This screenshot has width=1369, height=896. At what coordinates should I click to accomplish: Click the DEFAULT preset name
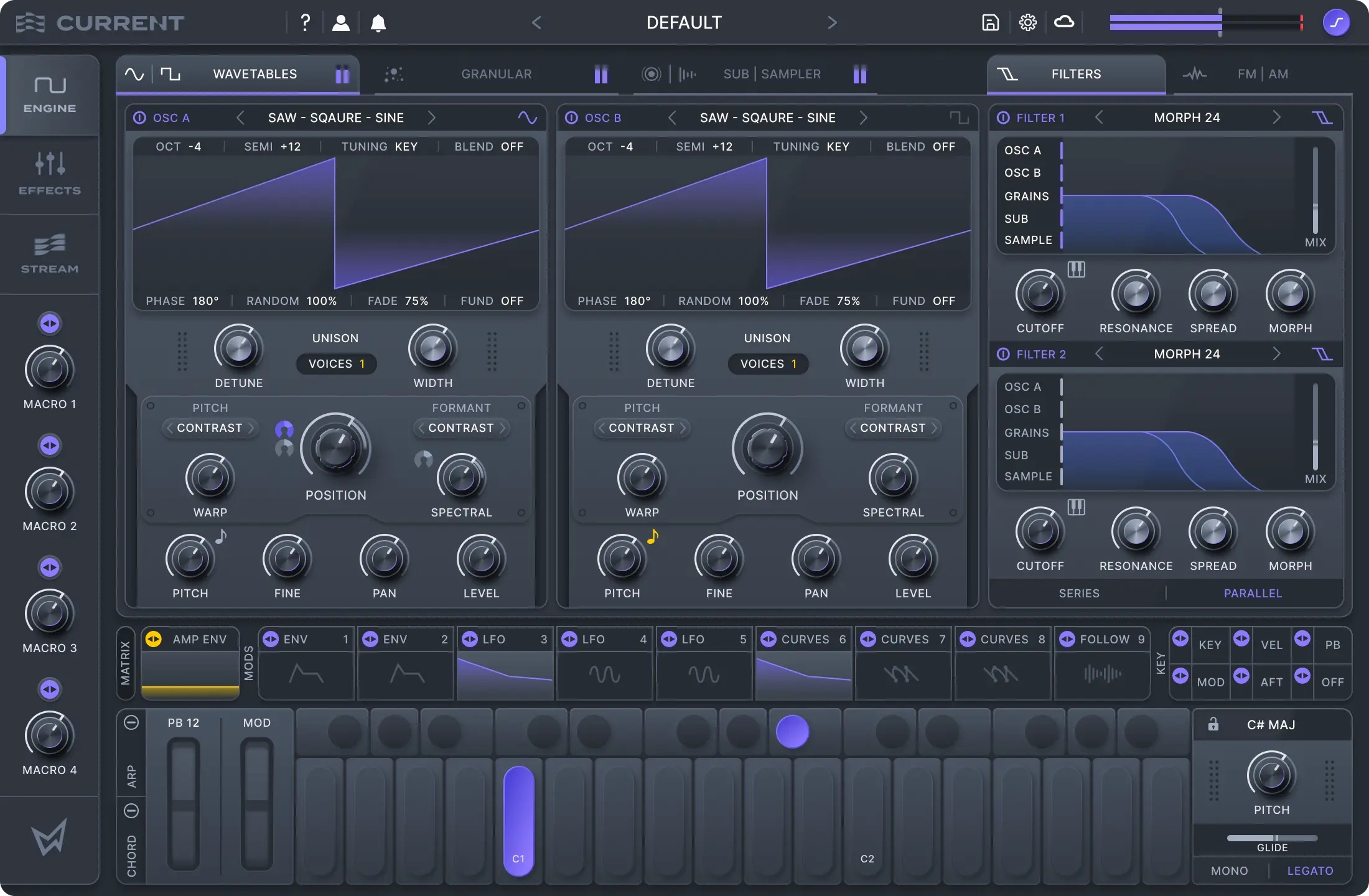pyautogui.click(x=684, y=23)
